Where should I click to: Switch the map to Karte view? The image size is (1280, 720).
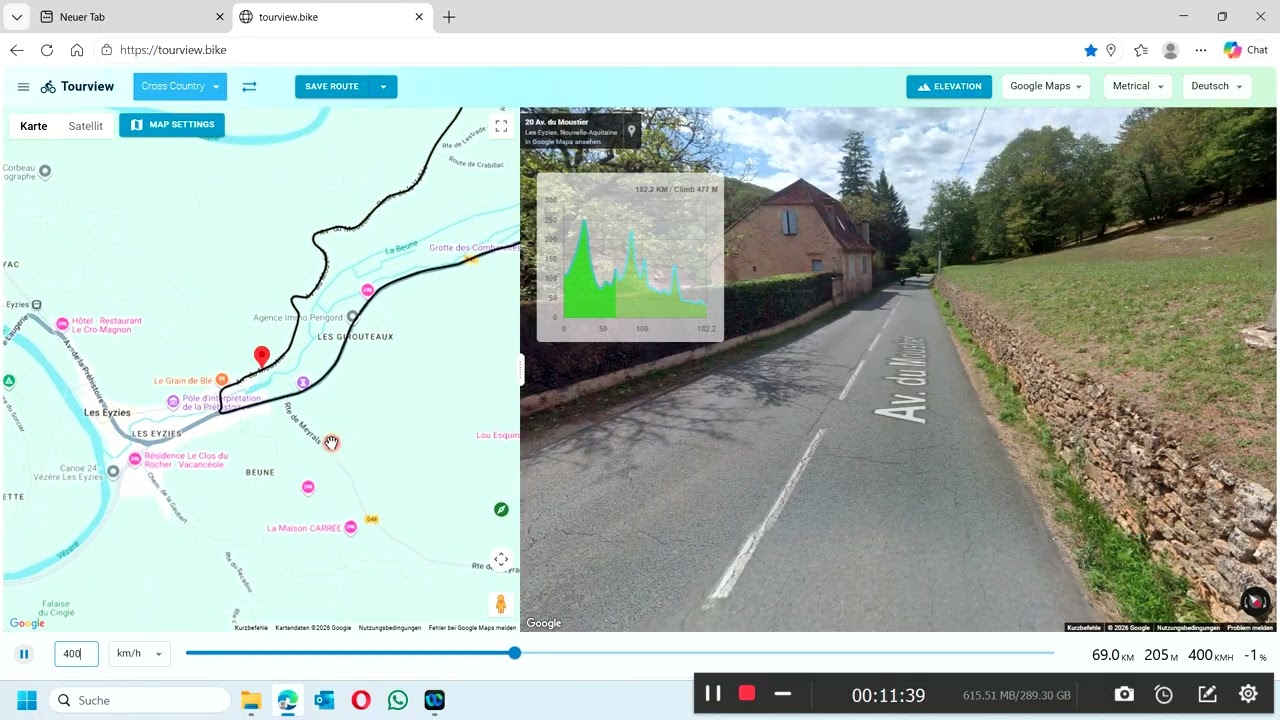point(34,126)
